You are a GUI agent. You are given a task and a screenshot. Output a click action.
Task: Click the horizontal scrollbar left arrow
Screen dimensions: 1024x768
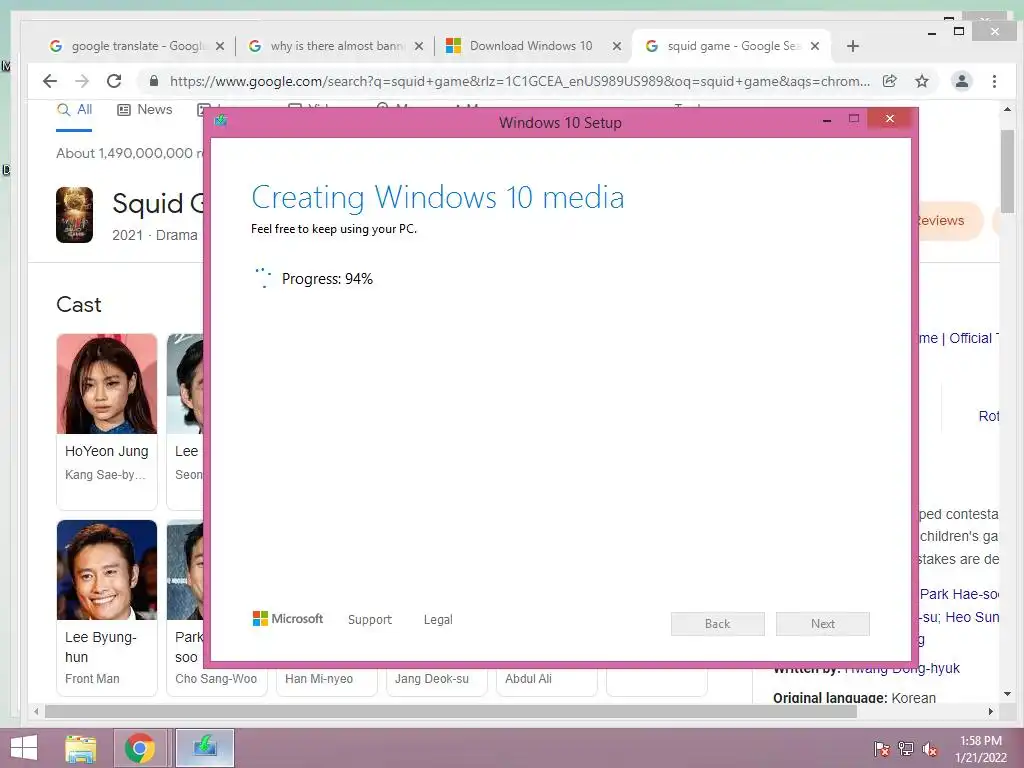coord(36,711)
